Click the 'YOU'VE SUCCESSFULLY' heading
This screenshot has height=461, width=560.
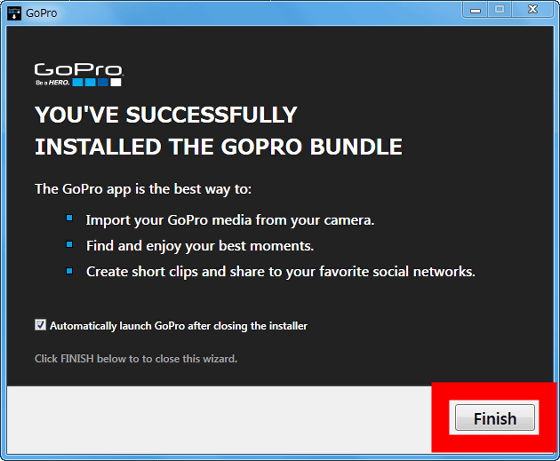pos(166,115)
